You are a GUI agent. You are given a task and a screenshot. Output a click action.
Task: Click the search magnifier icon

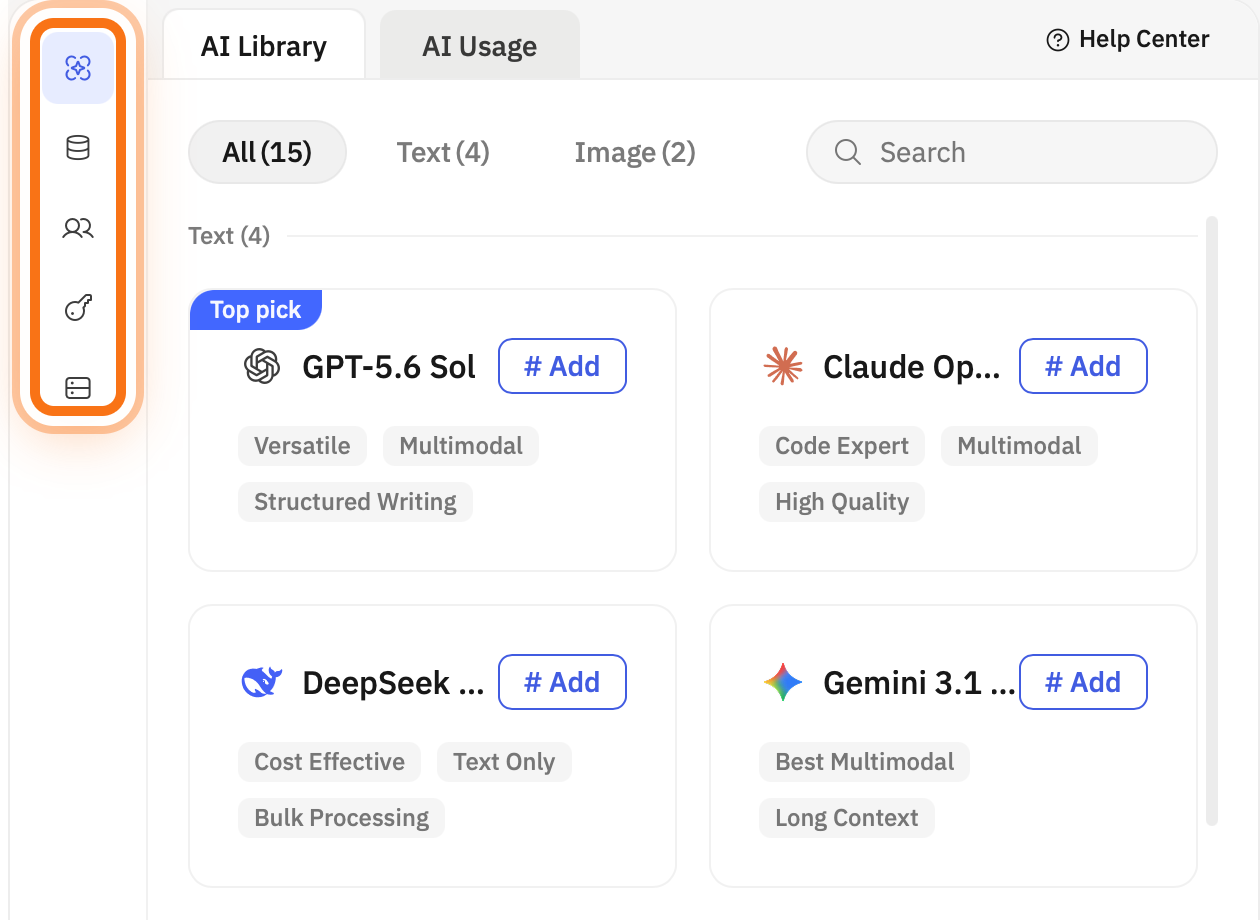point(848,152)
